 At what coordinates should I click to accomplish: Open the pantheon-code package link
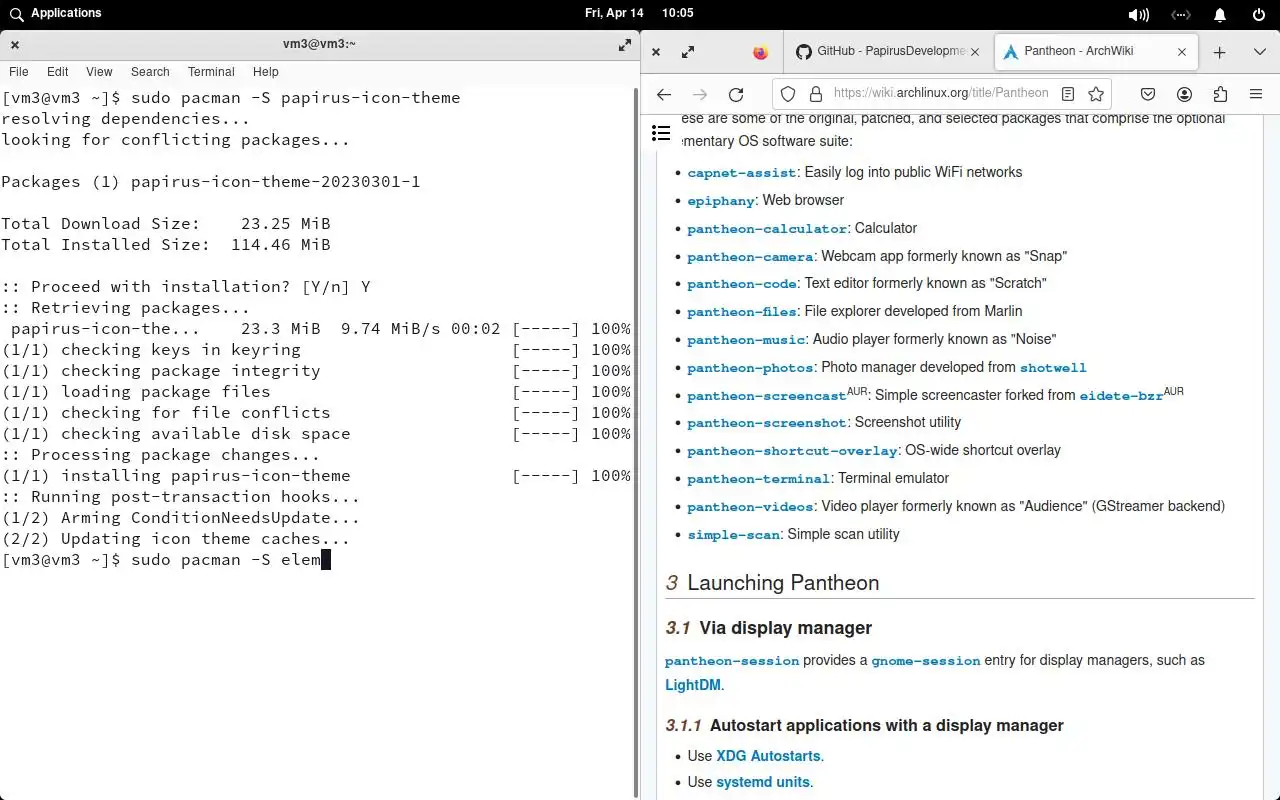742,284
